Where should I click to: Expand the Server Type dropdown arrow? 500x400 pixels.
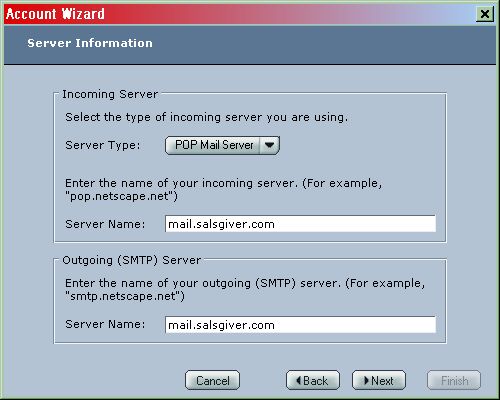(x=270, y=145)
